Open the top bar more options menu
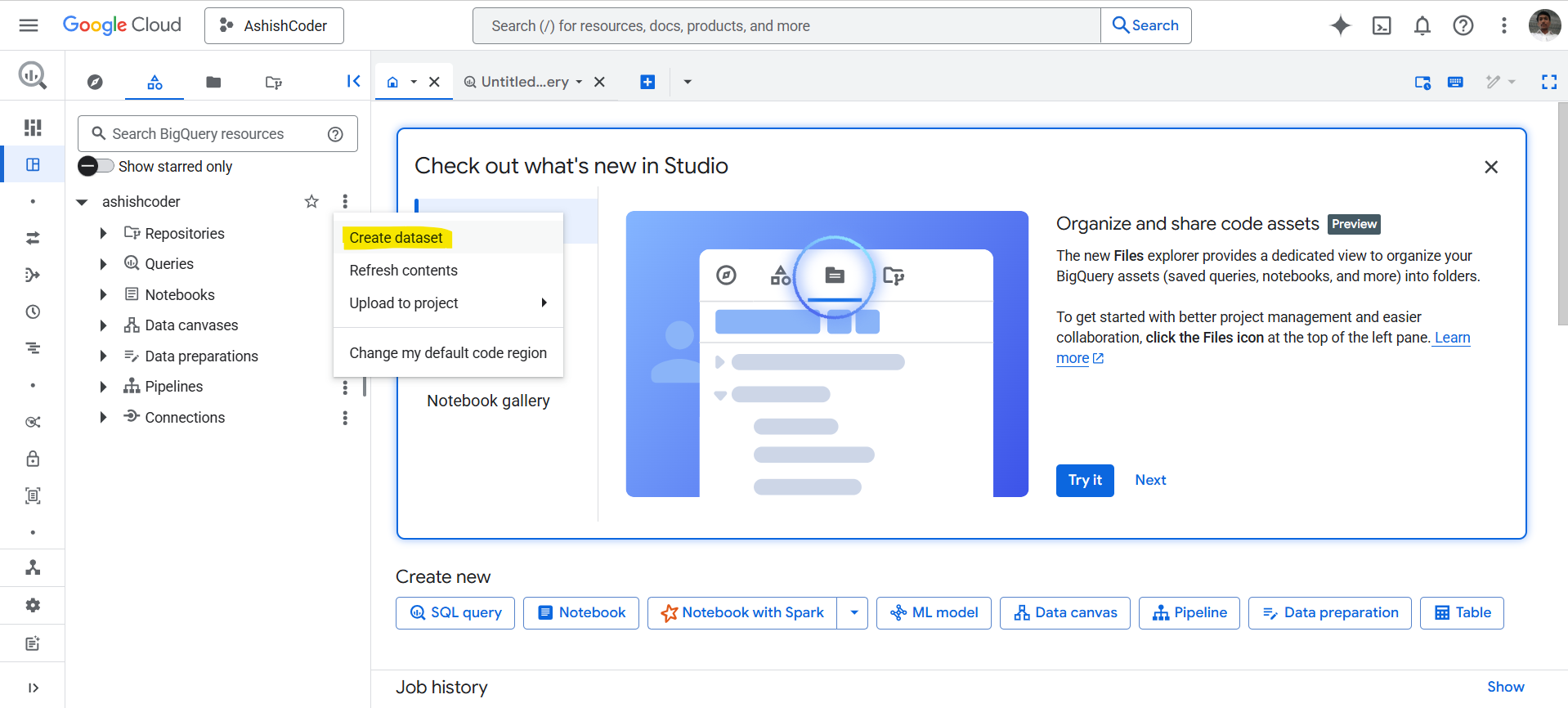Viewport: 1568px width, 708px height. pos(1503,26)
